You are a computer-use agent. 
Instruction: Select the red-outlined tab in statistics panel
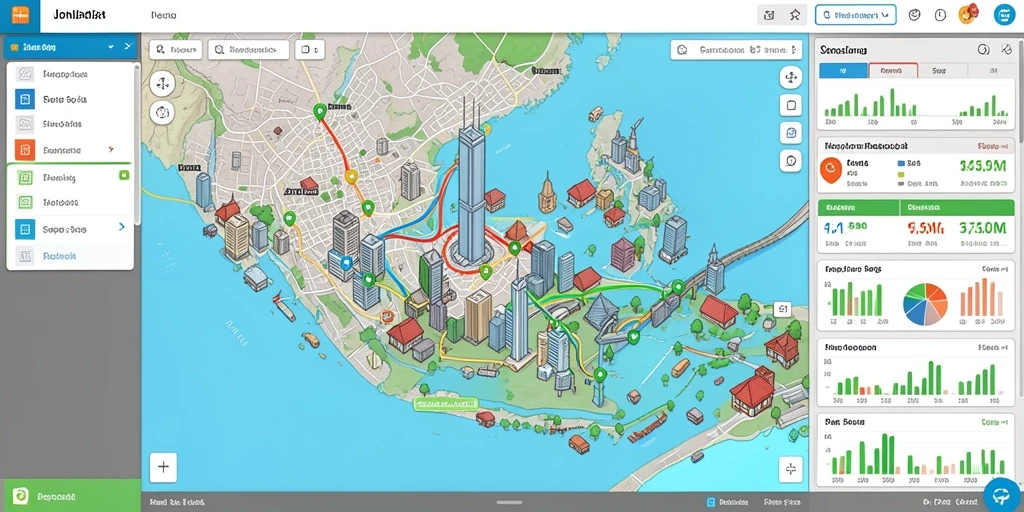tap(893, 71)
